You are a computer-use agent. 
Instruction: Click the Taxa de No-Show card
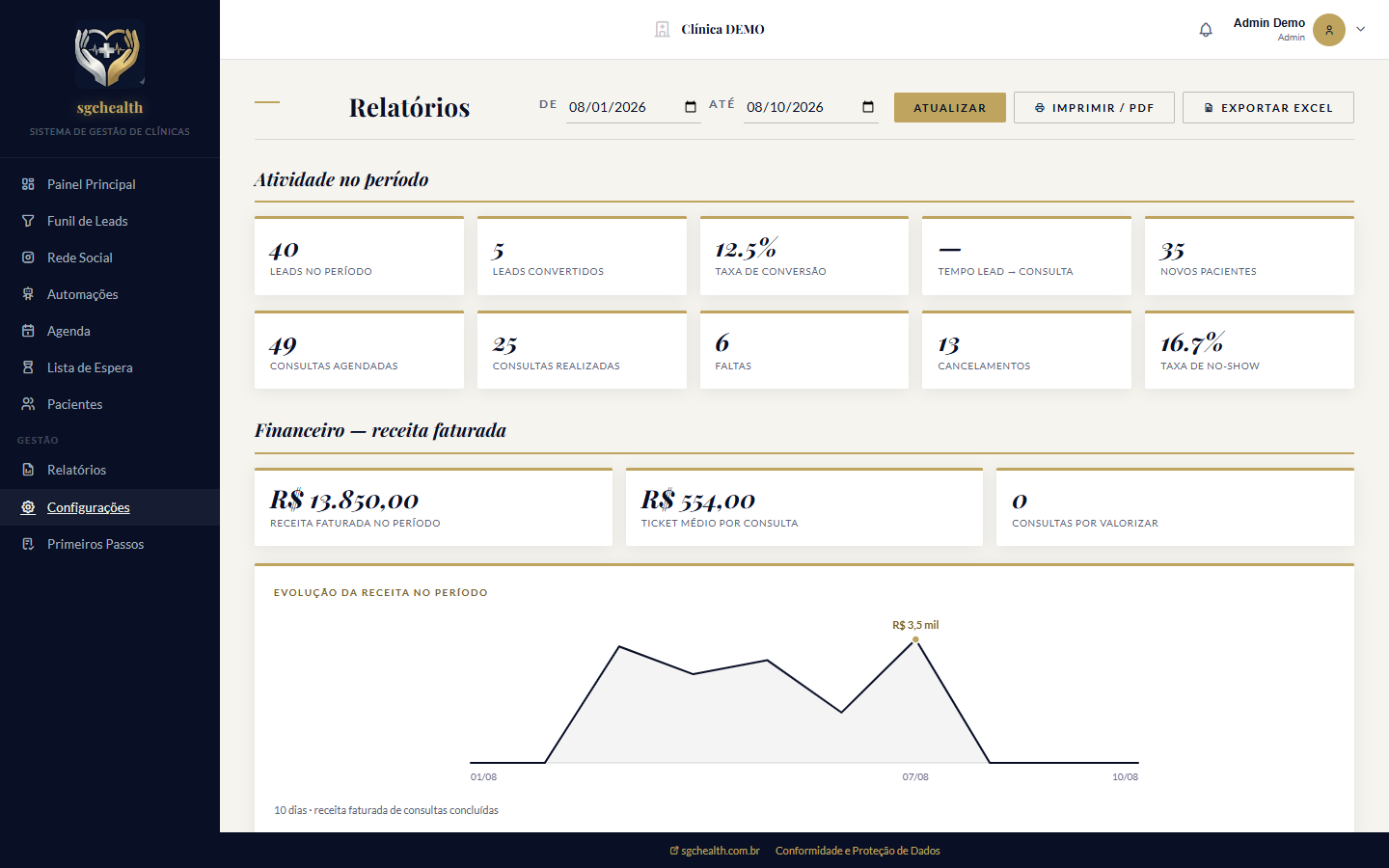coord(1249,350)
